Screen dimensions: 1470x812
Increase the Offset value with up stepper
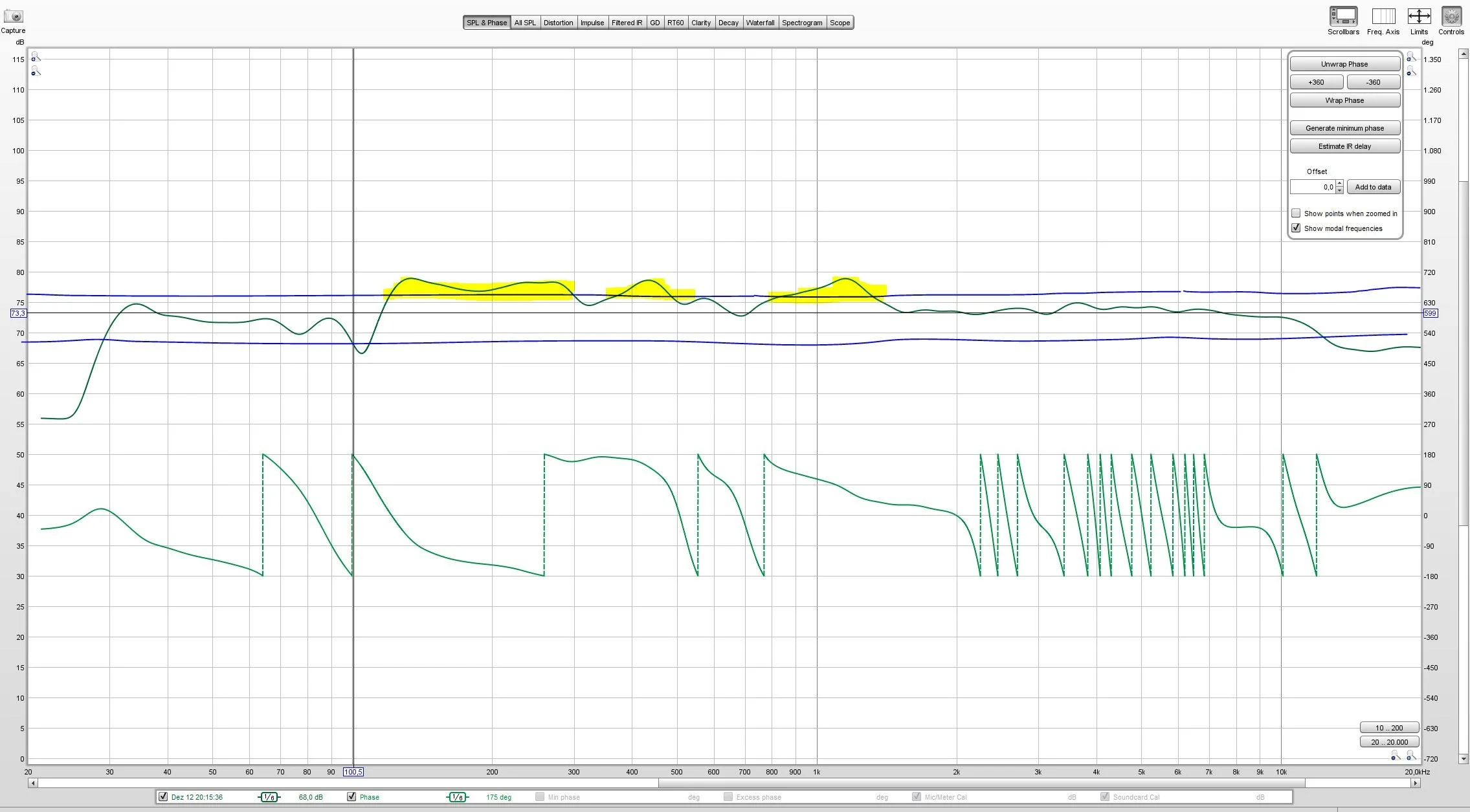pyautogui.click(x=1339, y=184)
